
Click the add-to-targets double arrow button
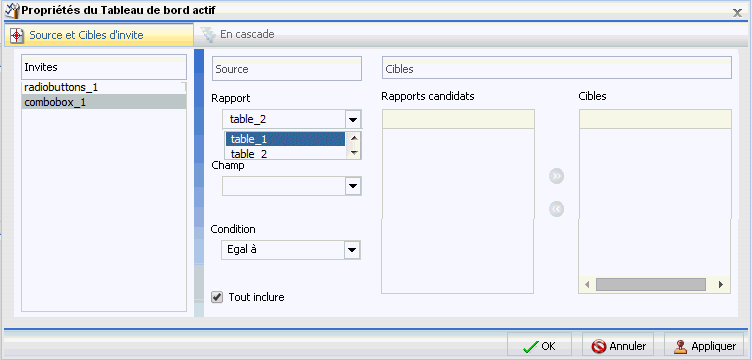pos(556,176)
